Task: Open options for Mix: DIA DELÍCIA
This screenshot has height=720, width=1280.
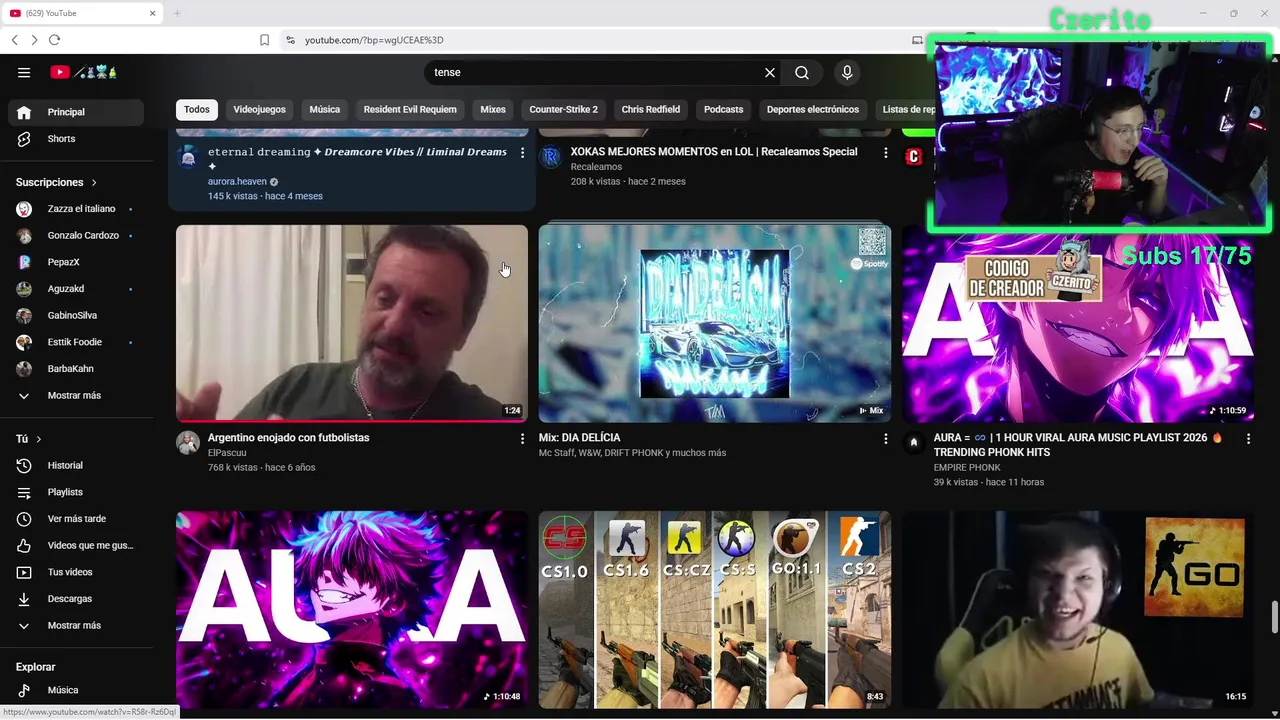Action: click(885, 438)
